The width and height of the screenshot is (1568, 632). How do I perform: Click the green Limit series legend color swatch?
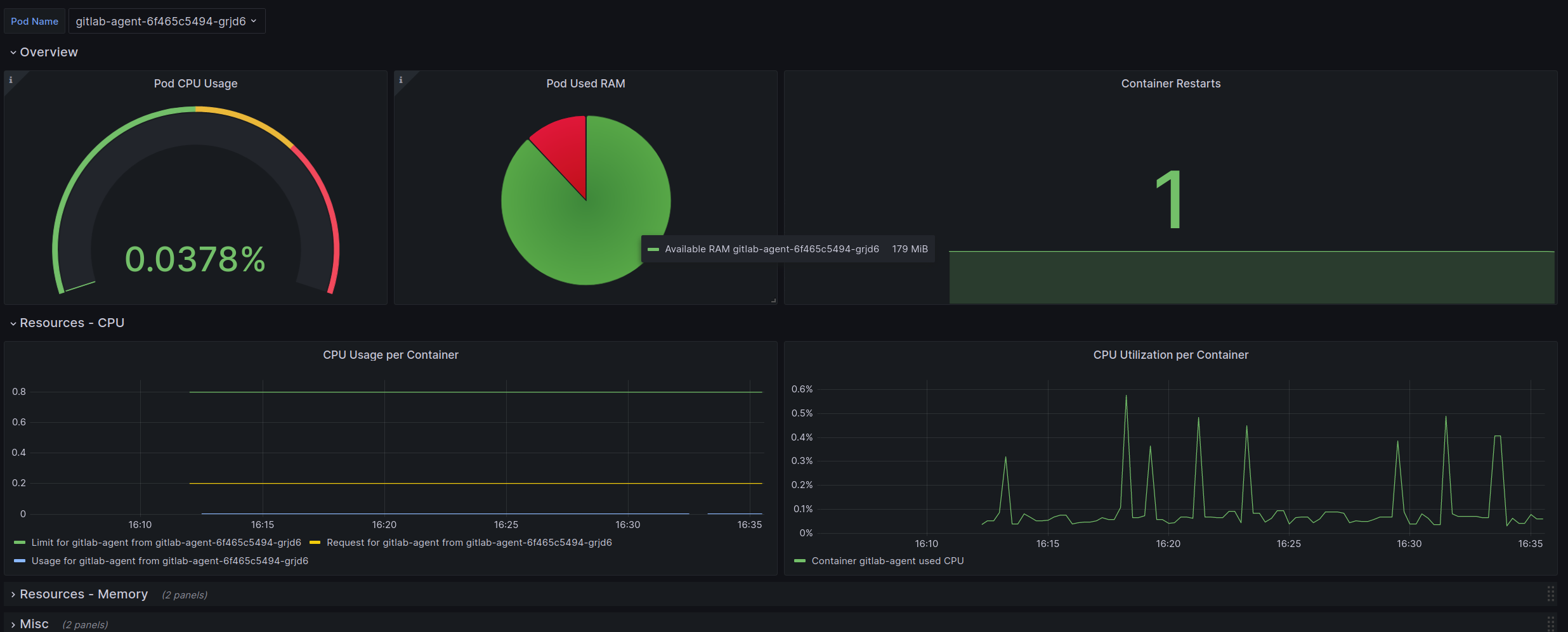coord(20,543)
